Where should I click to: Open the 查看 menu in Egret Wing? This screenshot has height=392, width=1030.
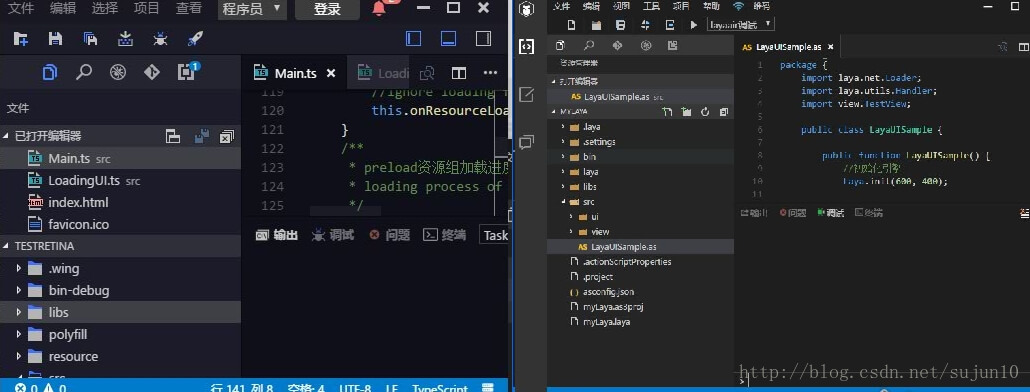(189, 9)
